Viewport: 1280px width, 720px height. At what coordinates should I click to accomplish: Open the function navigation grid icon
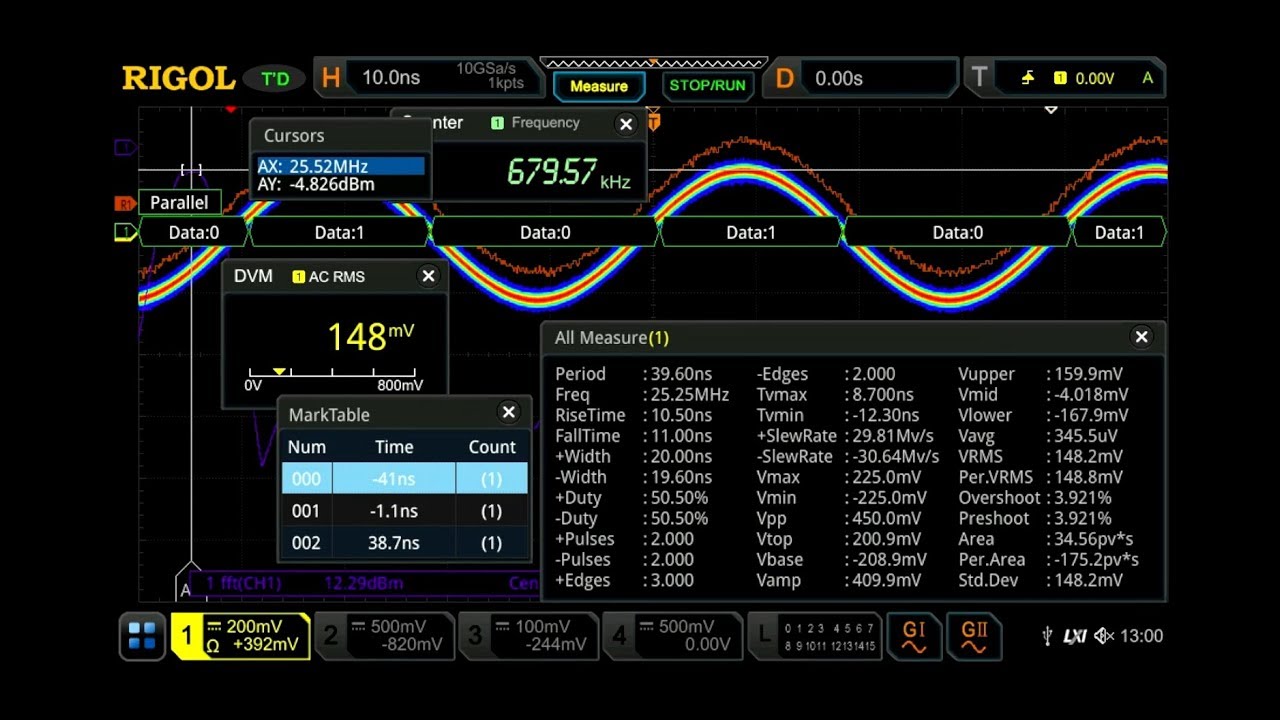(x=142, y=636)
